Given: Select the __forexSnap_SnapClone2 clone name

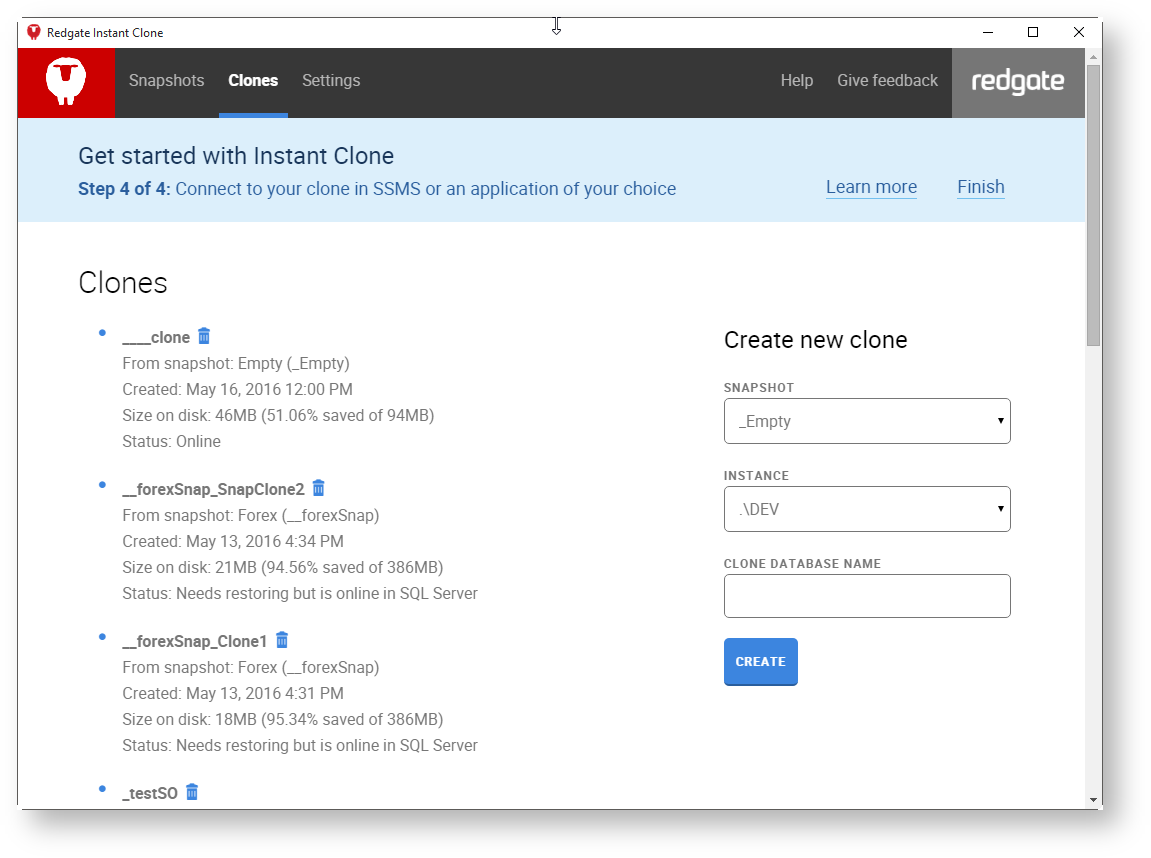Looking at the screenshot, I should tap(214, 490).
